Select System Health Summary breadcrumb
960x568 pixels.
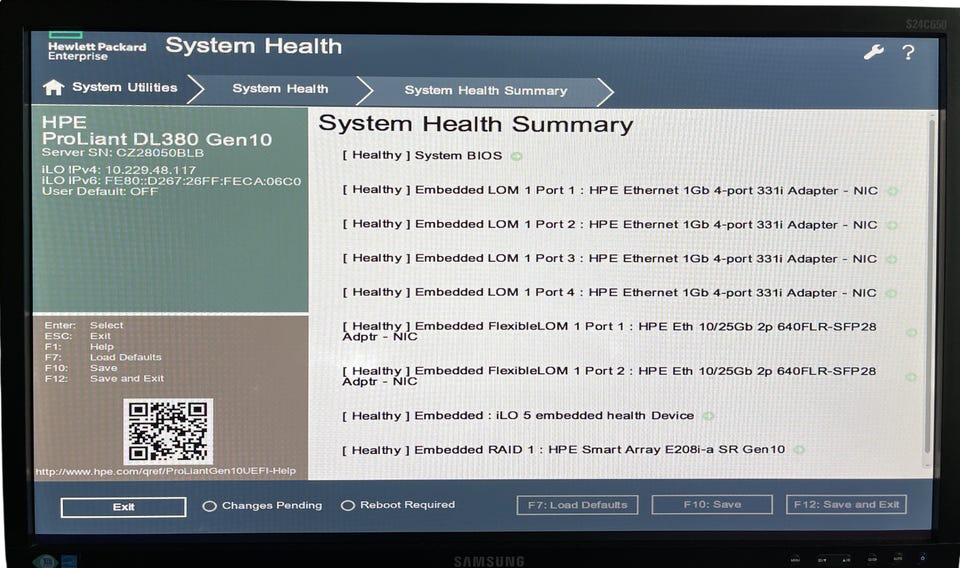(x=486, y=91)
